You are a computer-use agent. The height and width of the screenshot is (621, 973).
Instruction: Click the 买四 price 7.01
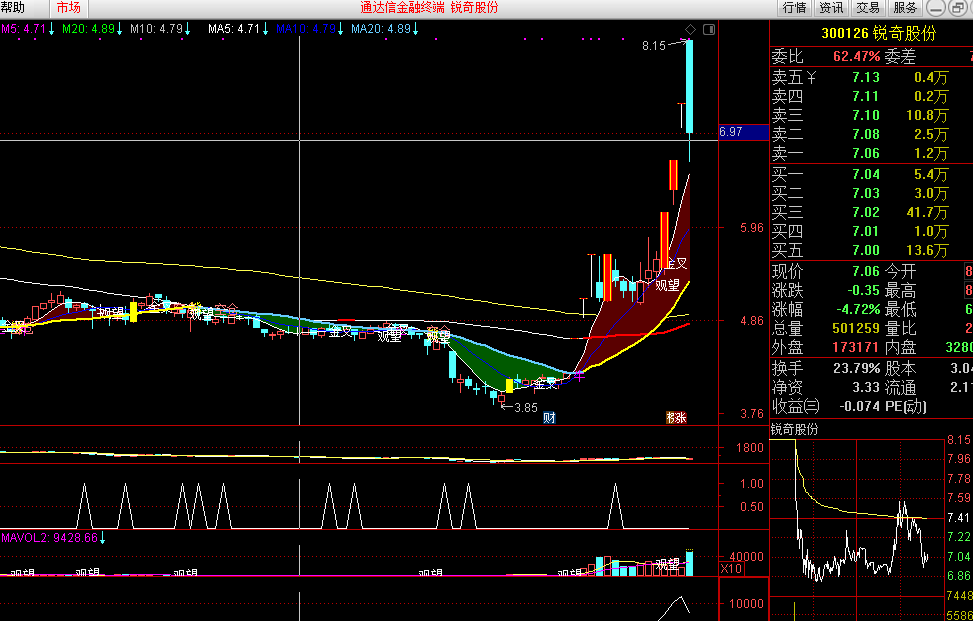tap(866, 231)
